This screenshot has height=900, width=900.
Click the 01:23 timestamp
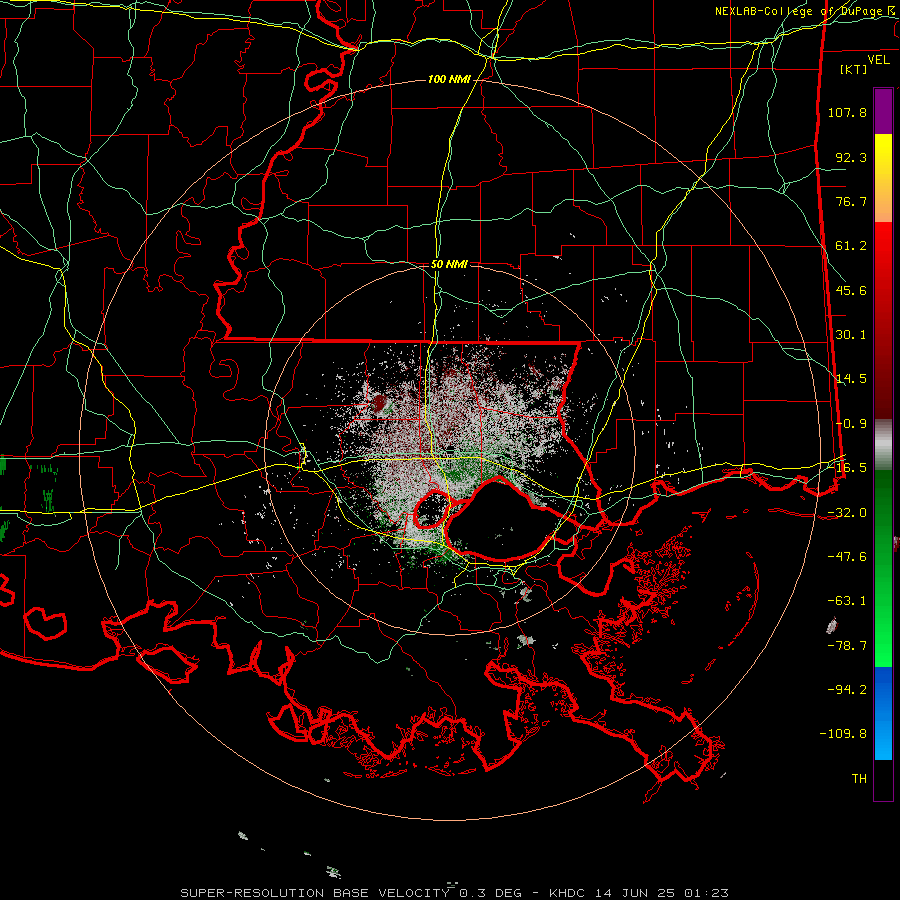[706, 893]
